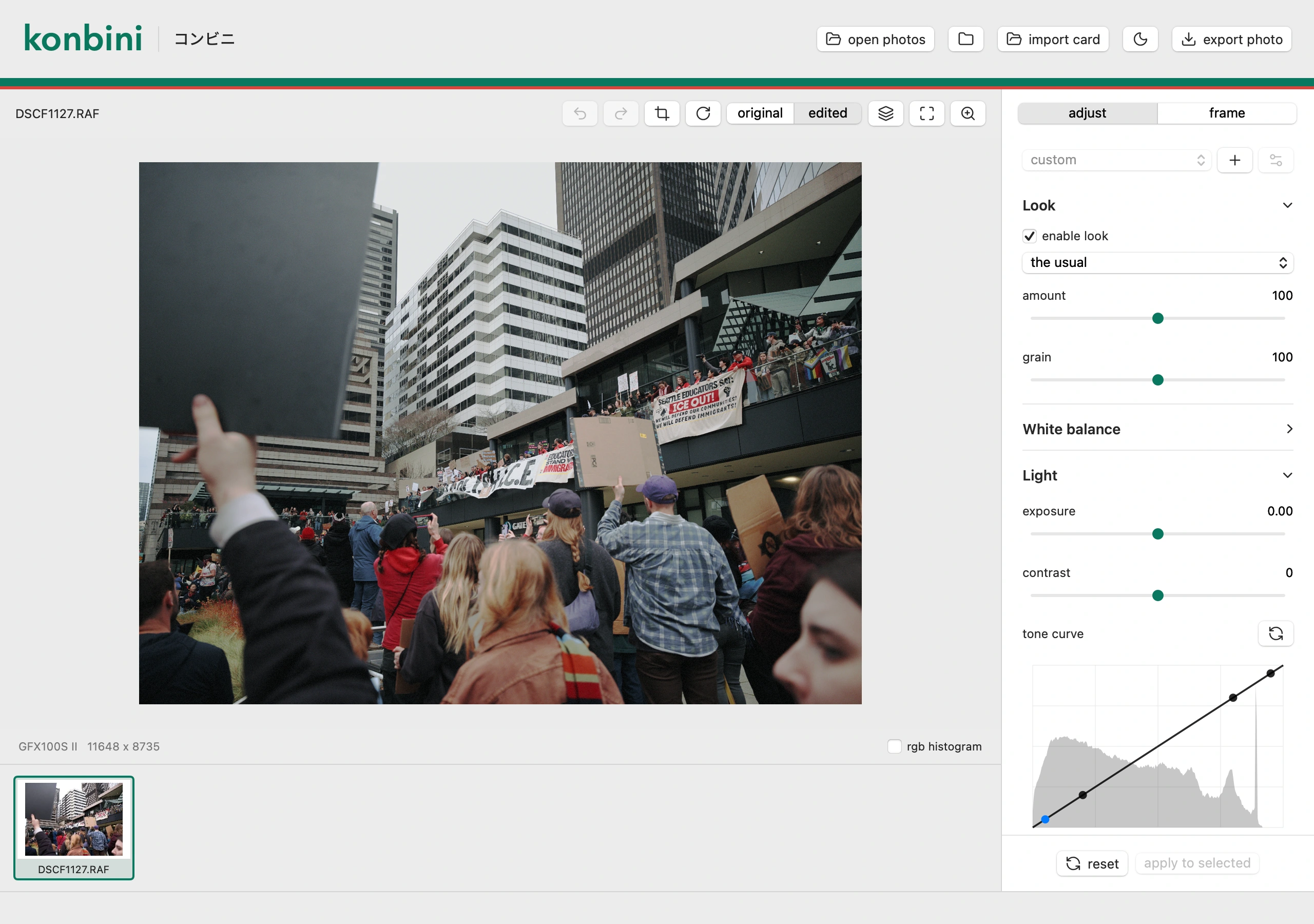
Task: Switch to the frame tab
Action: (1227, 113)
